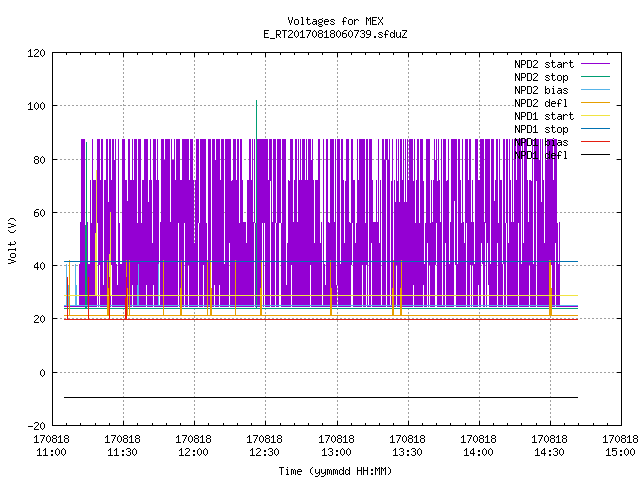The width and height of the screenshot is (640, 480).
Task: Click the 11:30 time tick label
Action: coord(122,452)
